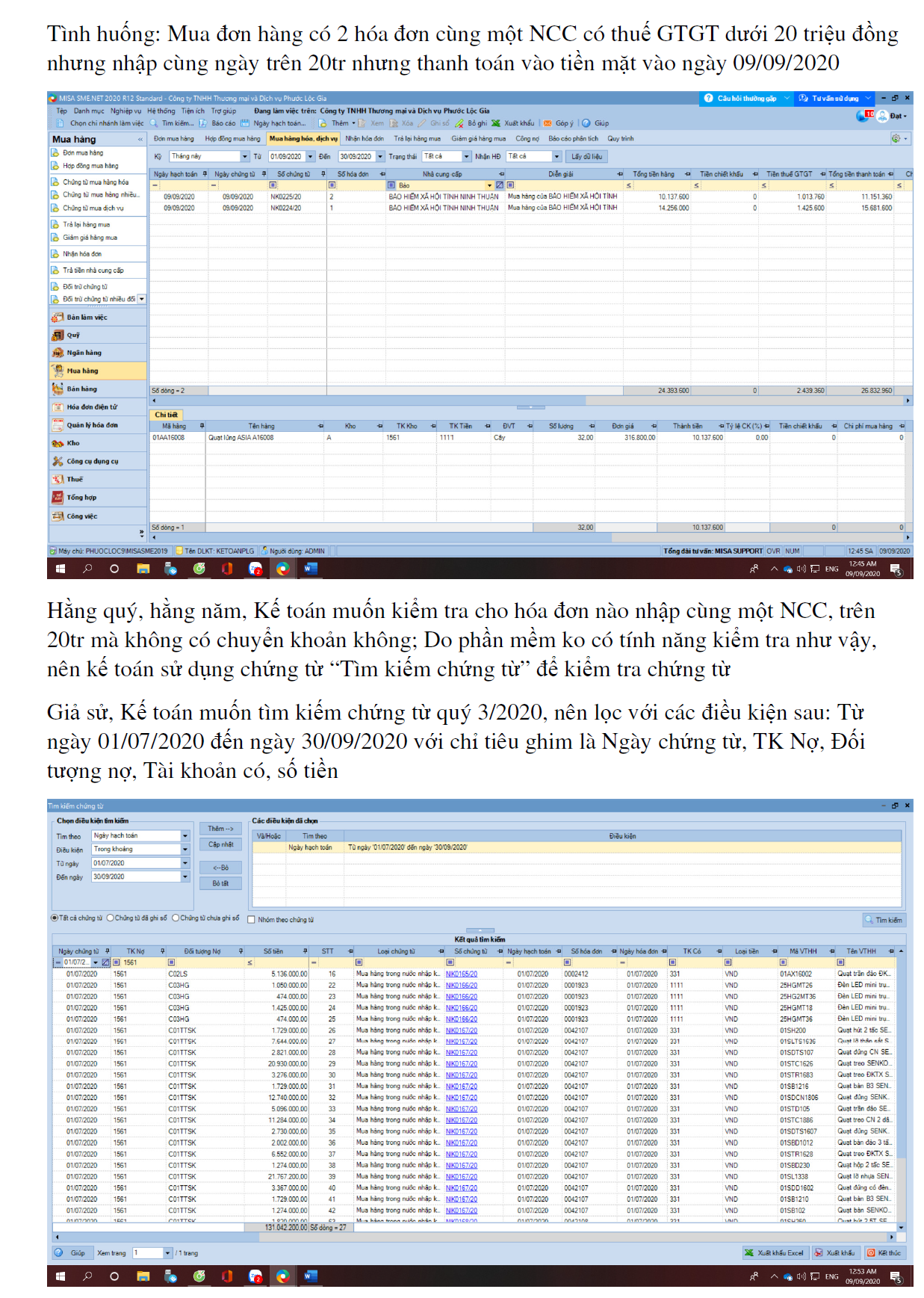This screenshot has width=924, height=1298.
Task: Open the Tệp menu
Action: [62, 111]
